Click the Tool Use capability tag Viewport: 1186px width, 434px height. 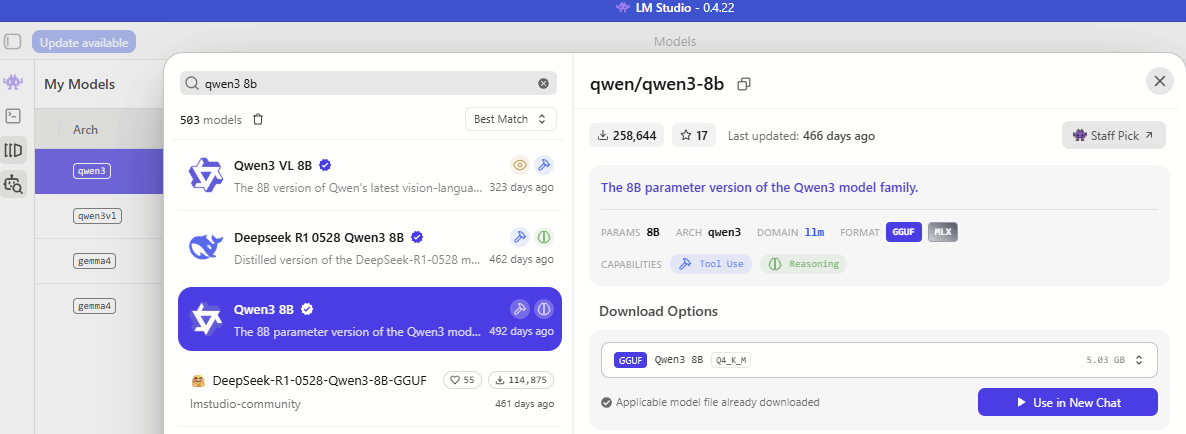pyautogui.click(x=711, y=264)
